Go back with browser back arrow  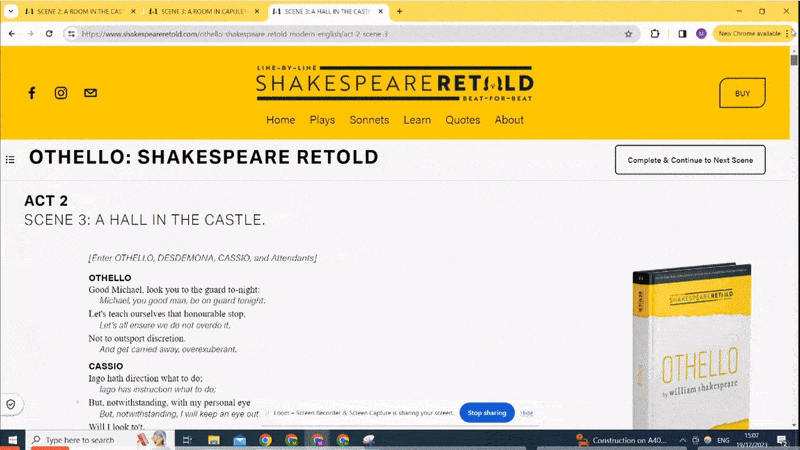[12, 34]
